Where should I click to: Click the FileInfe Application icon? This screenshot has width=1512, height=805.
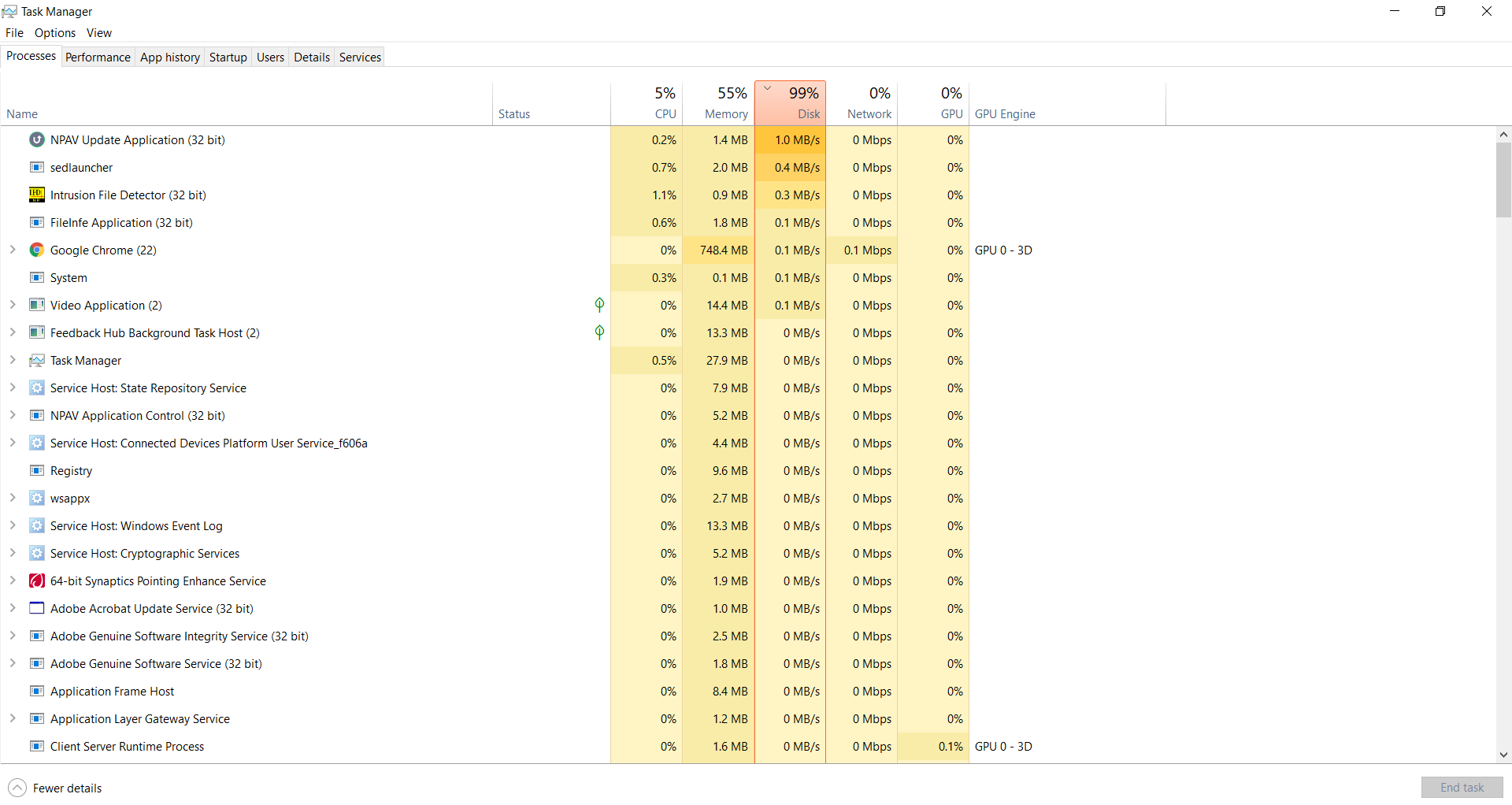tap(36, 222)
